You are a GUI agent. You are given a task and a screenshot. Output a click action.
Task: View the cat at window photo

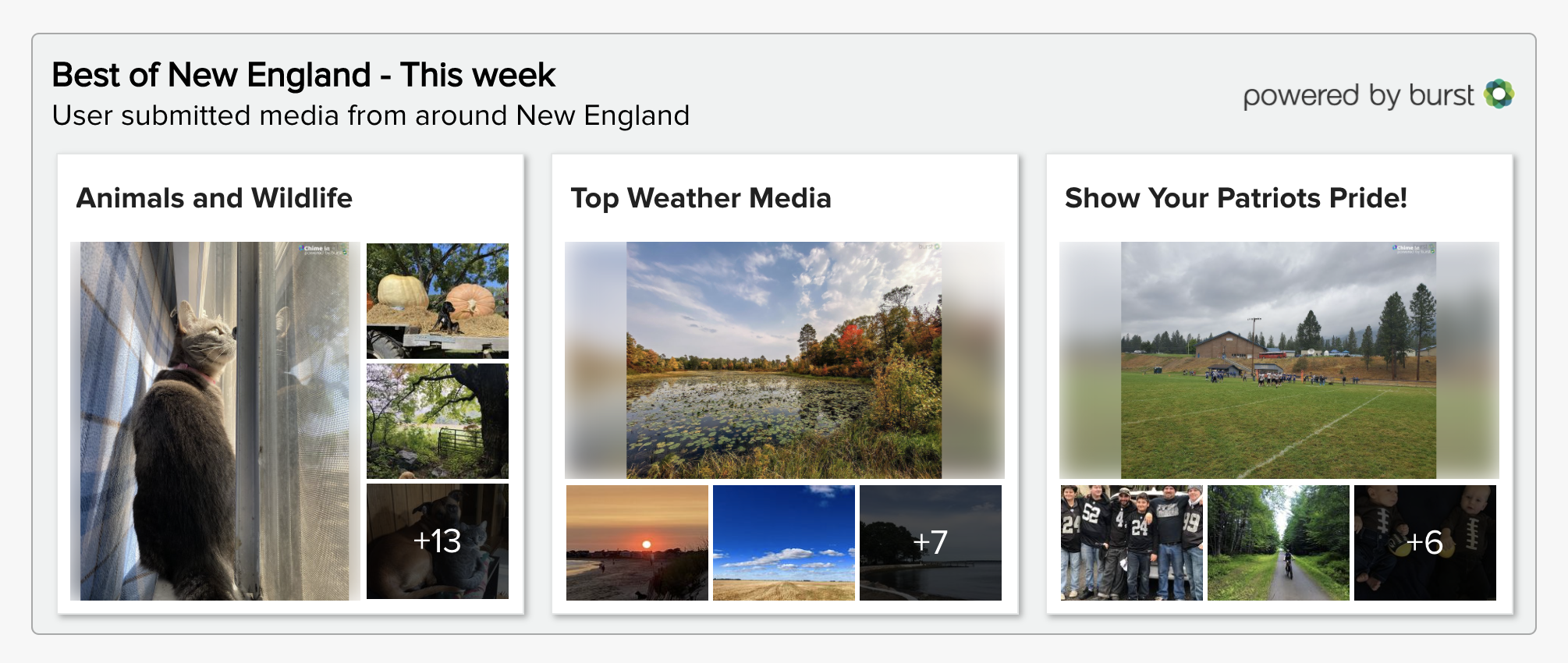coord(215,421)
